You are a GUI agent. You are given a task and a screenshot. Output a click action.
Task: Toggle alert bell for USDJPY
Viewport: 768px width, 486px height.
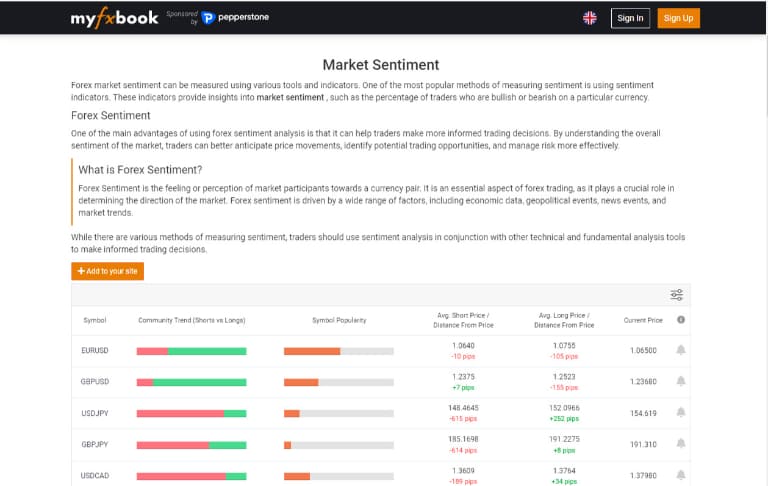pos(681,412)
